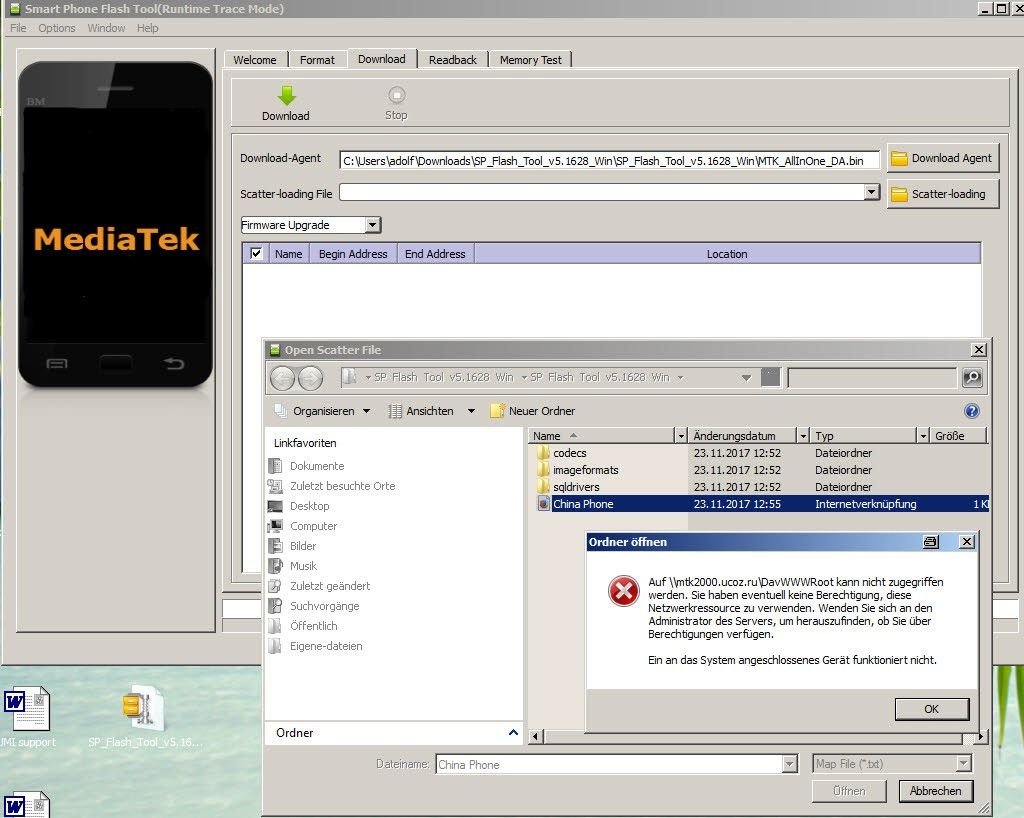The width and height of the screenshot is (1024, 818).
Task: Click the Forward arrow in Open Scatter File
Action: (311, 378)
